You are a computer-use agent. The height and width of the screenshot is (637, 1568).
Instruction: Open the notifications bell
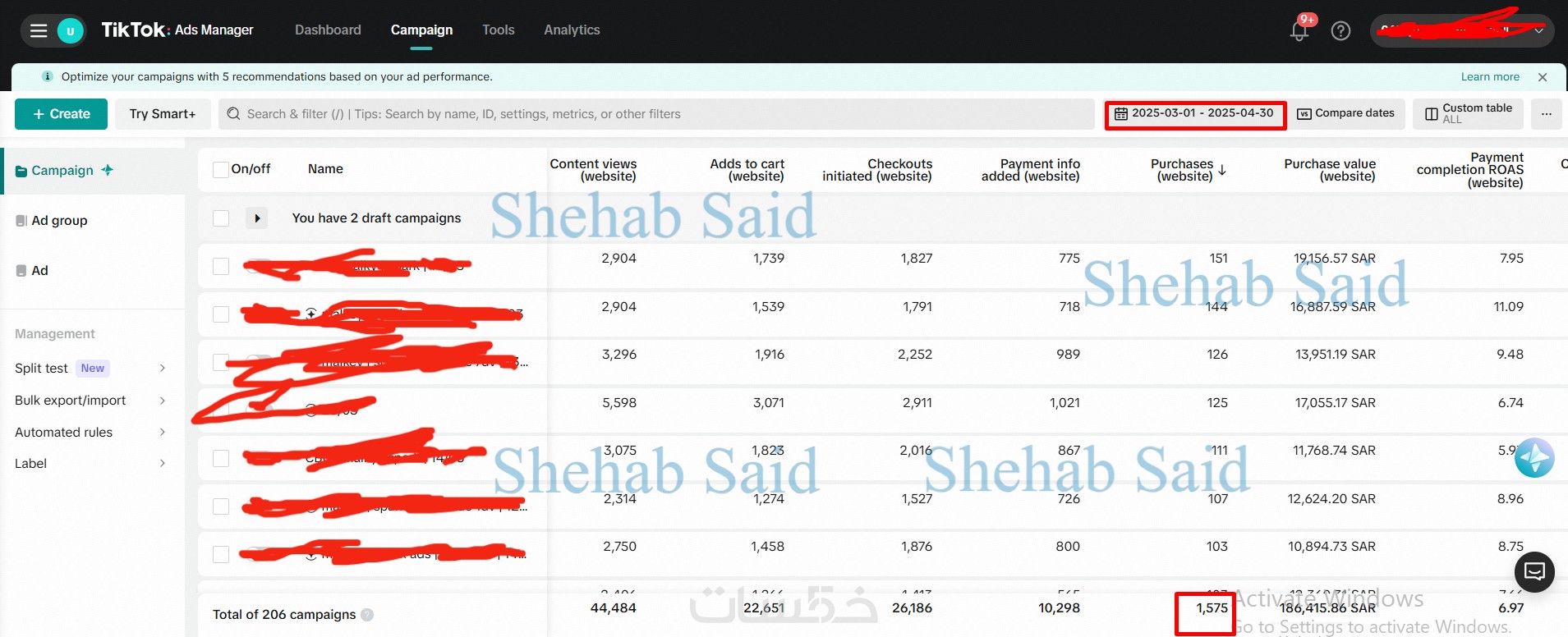(x=1299, y=31)
